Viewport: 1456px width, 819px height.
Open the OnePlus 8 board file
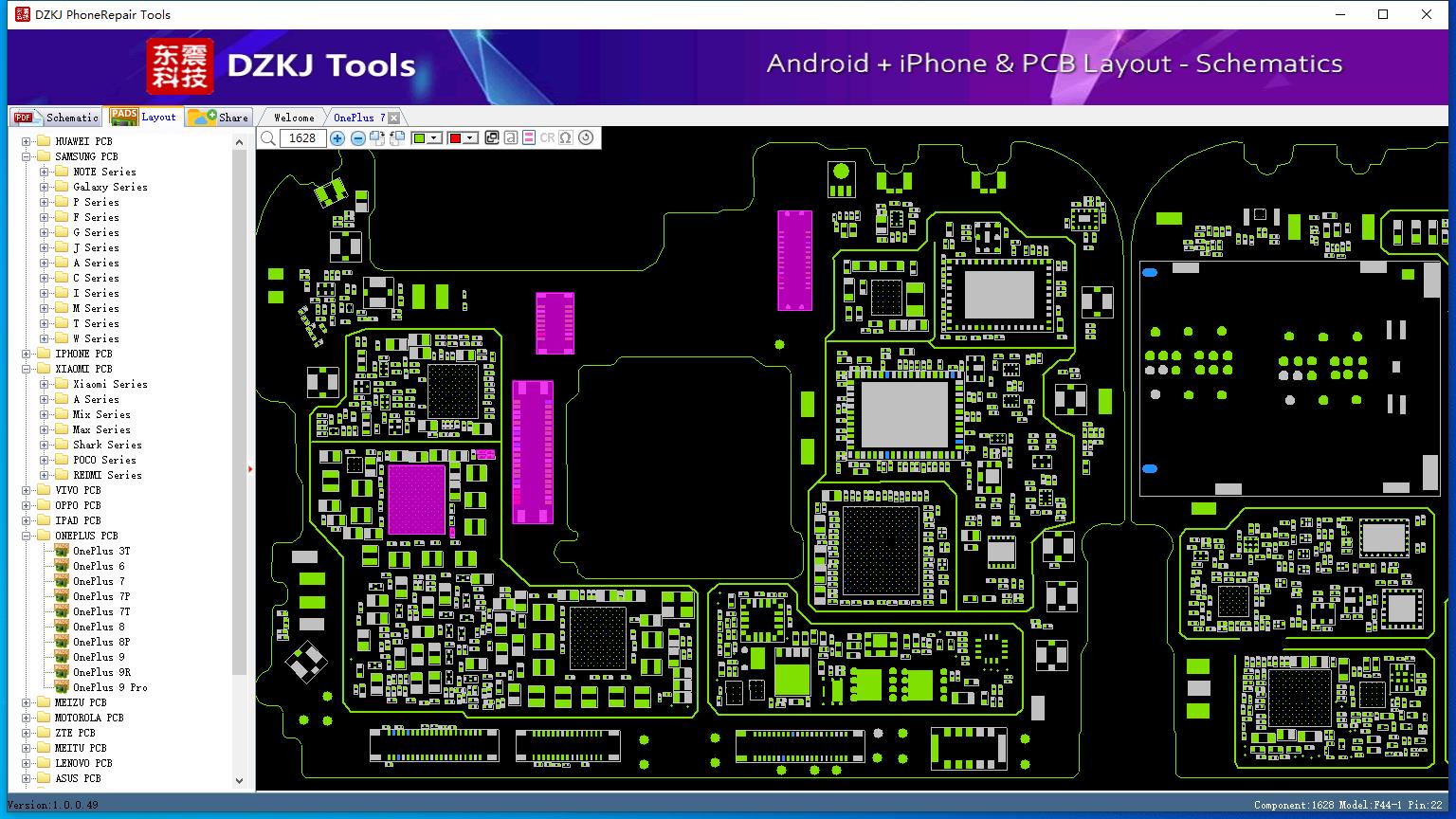(x=99, y=628)
